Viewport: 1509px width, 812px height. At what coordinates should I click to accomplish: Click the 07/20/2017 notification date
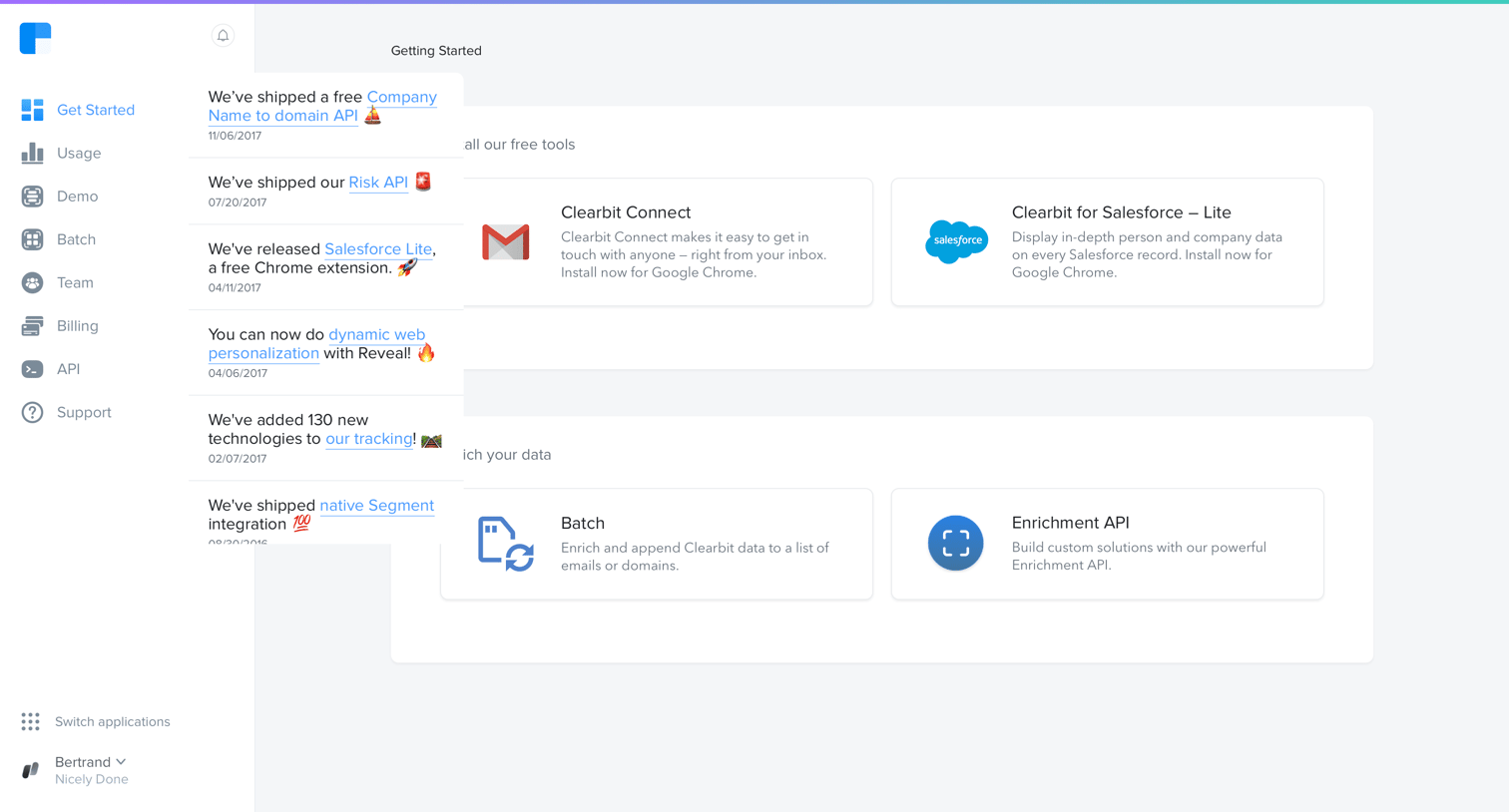[238, 203]
